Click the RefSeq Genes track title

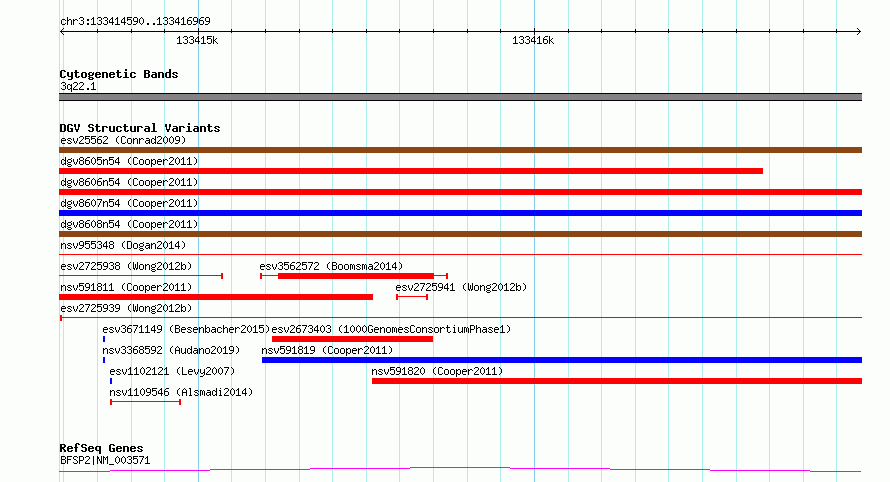(x=101, y=448)
